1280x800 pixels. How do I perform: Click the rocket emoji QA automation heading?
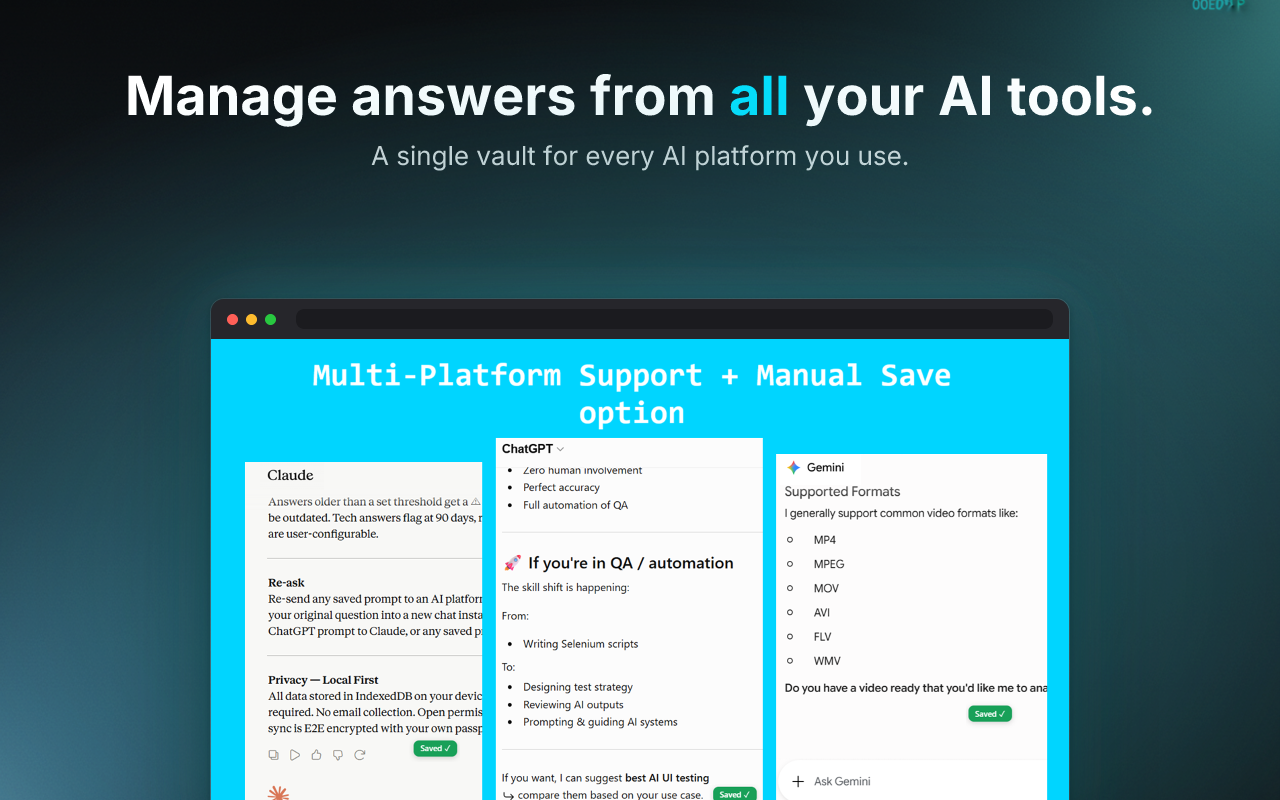coord(618,563)
